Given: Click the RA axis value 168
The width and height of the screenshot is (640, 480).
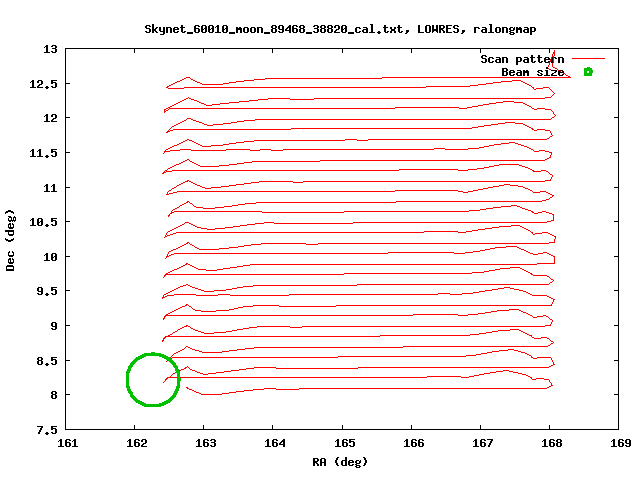Looking at the screenshot, I should pyautogui.click(x=551, y=443).
